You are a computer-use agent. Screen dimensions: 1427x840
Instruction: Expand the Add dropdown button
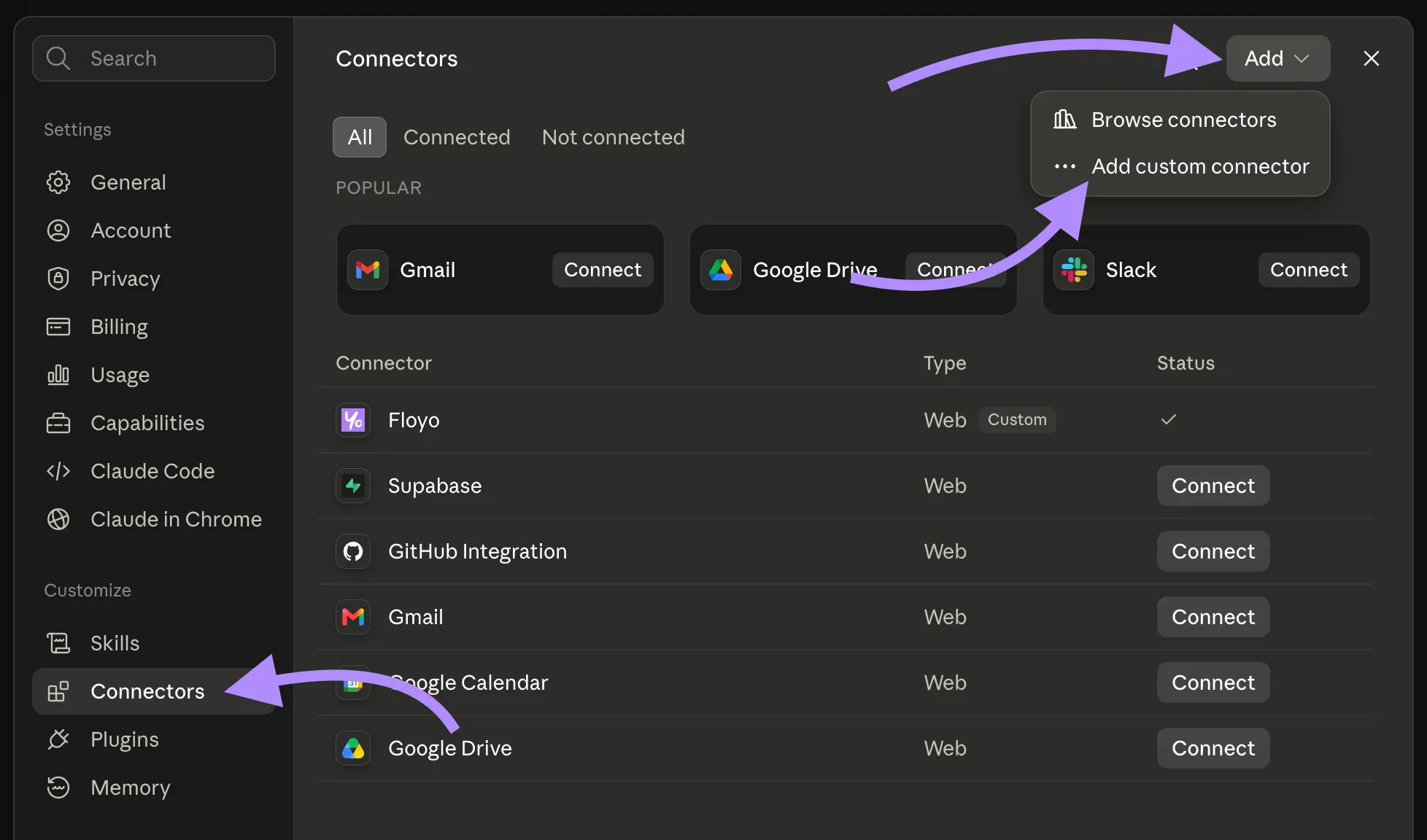1278,58
